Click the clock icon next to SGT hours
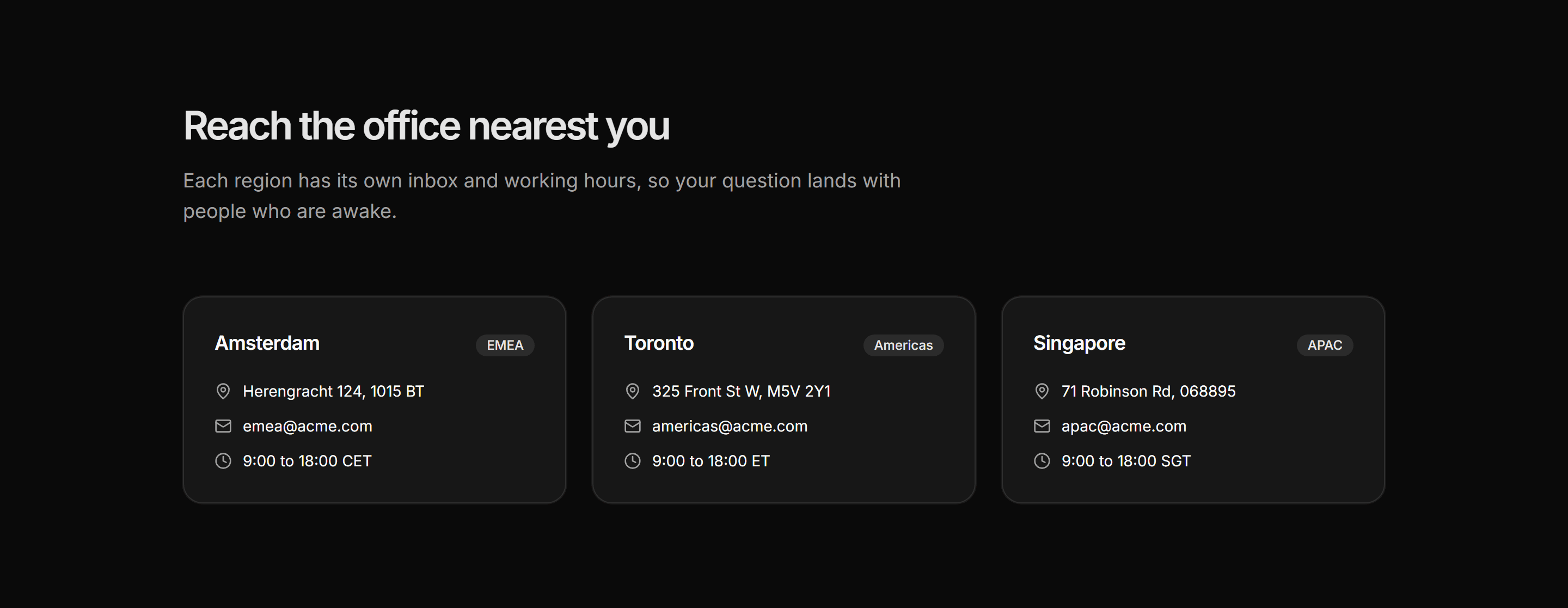Screen dimensions: 1568x608 pos(1042,461)
